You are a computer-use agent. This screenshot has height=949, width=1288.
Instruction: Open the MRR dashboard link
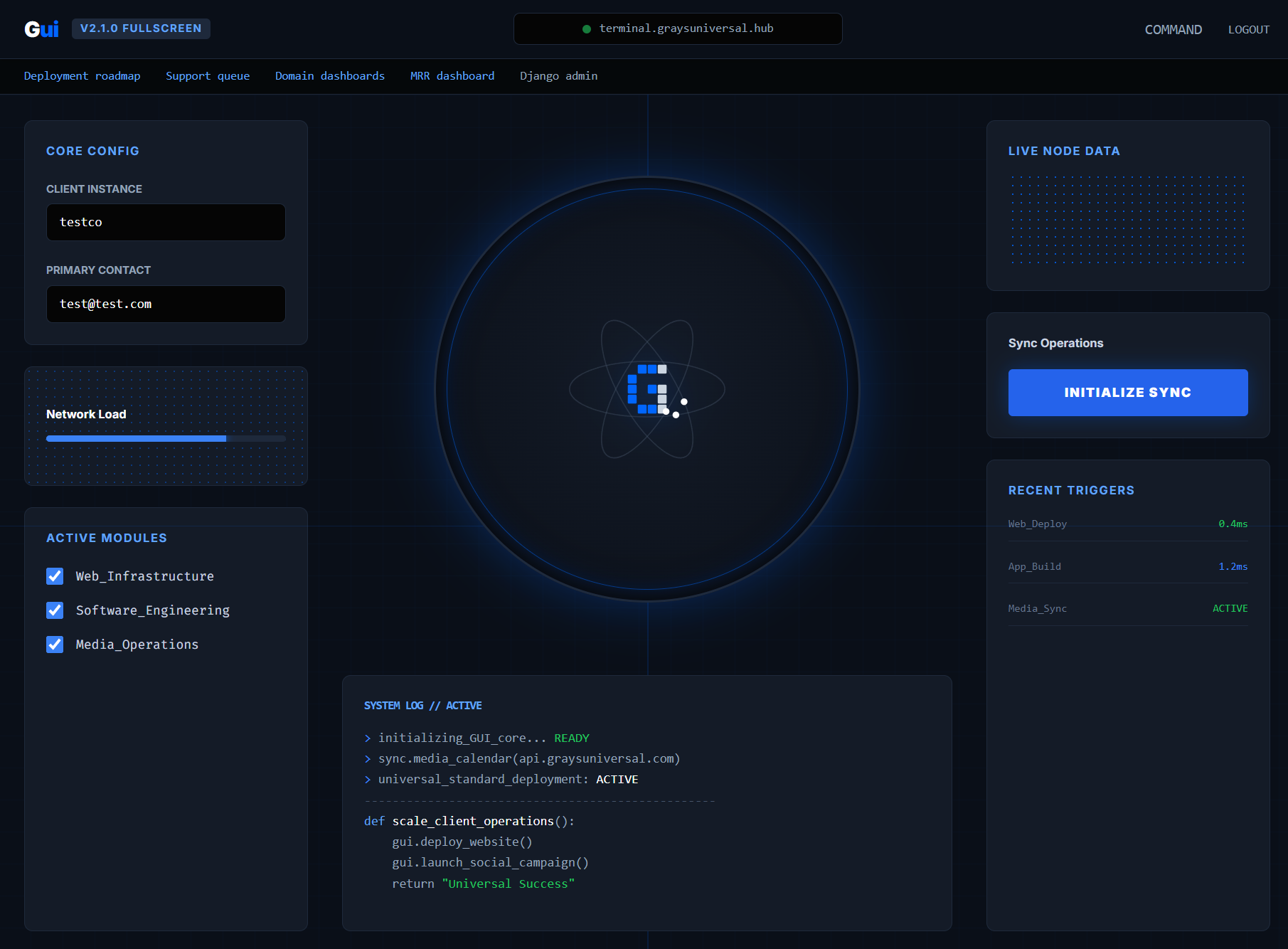[452, 76]
